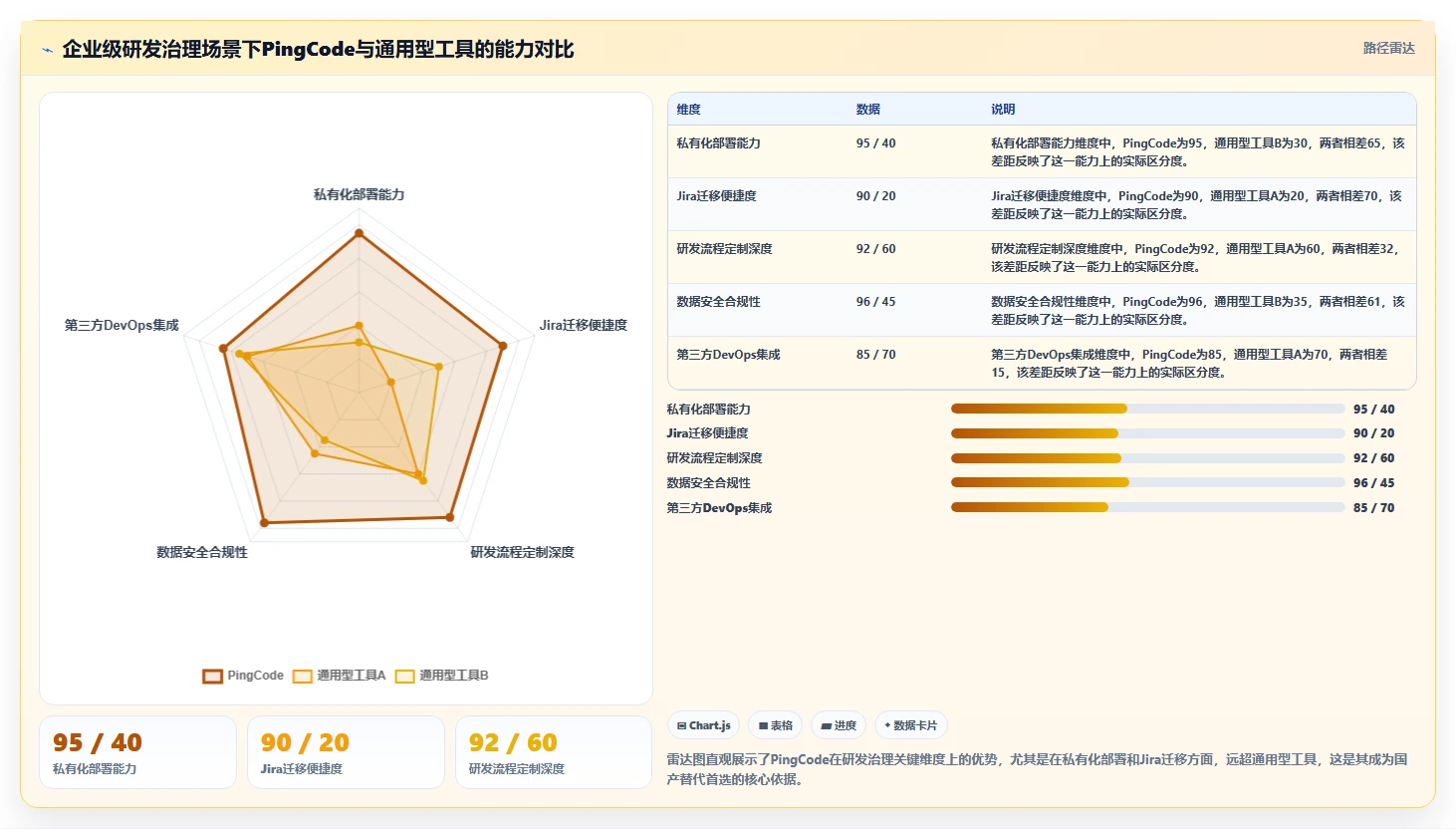Click the 私有化部署能力 progress bar

1147,409
